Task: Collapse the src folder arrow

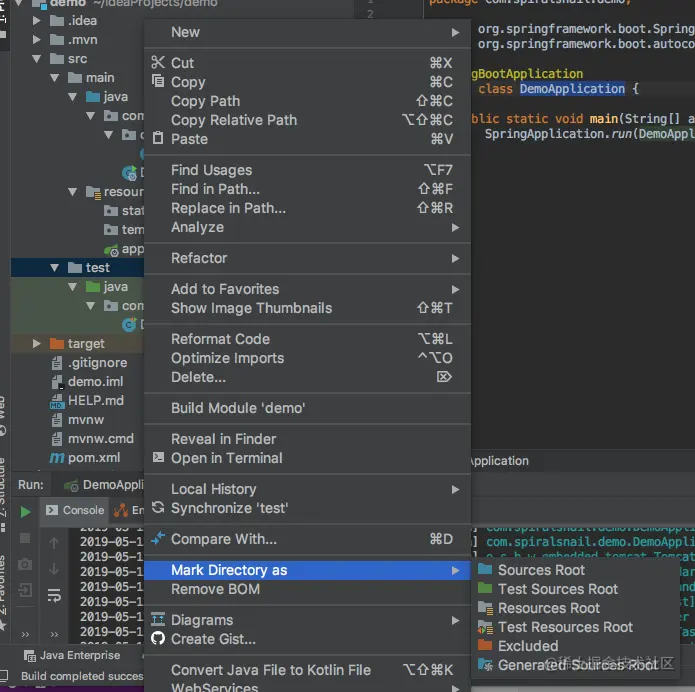Action: click(x=37, y=59)
